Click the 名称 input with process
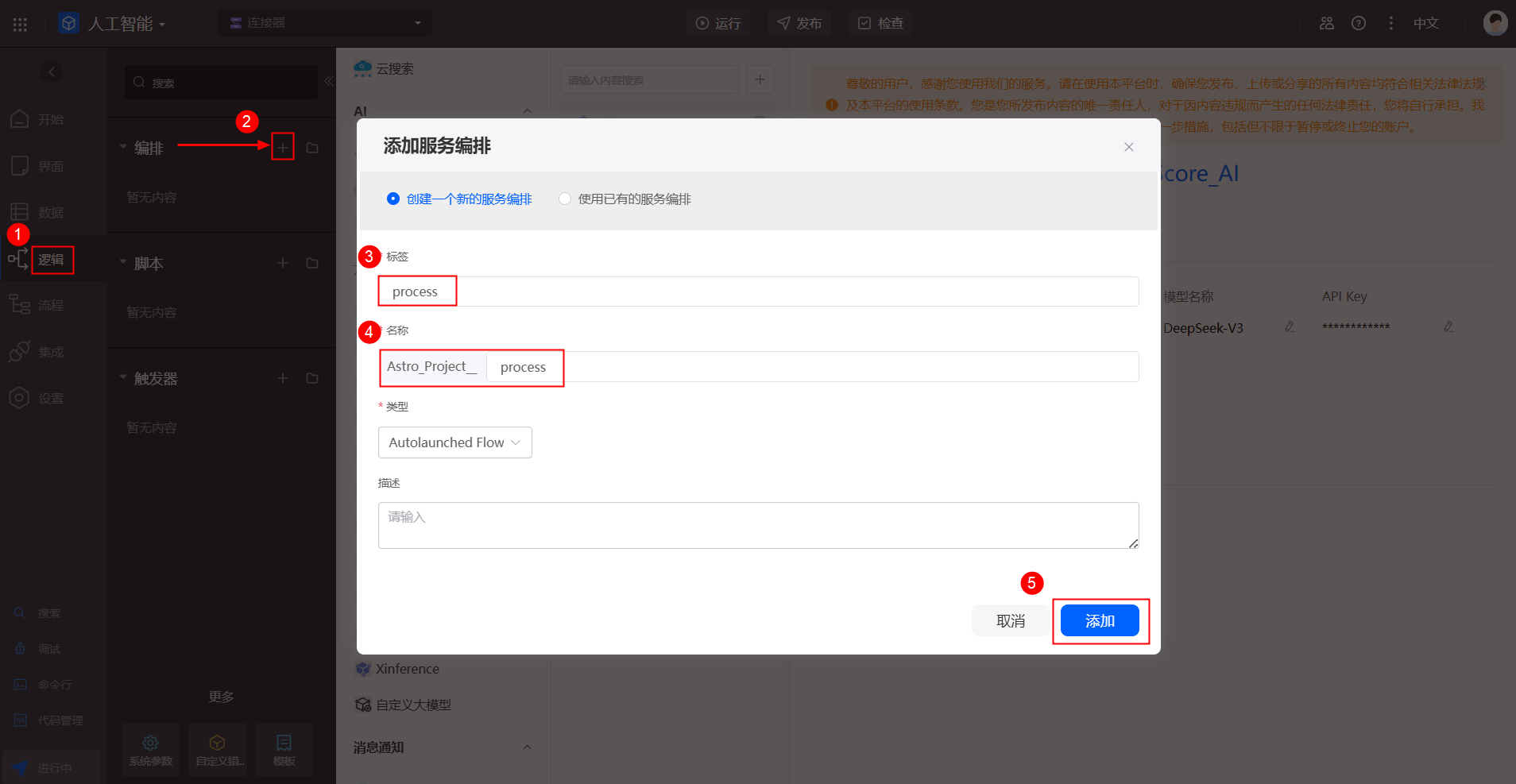Viewport: 1516px width, 784px height. (812, 367)
